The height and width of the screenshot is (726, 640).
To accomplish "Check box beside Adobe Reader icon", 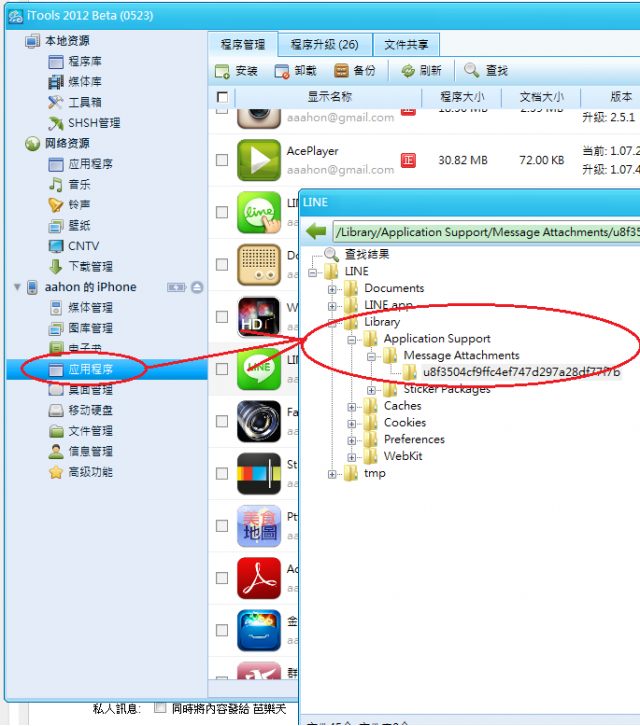I will [x=222, y=578].
